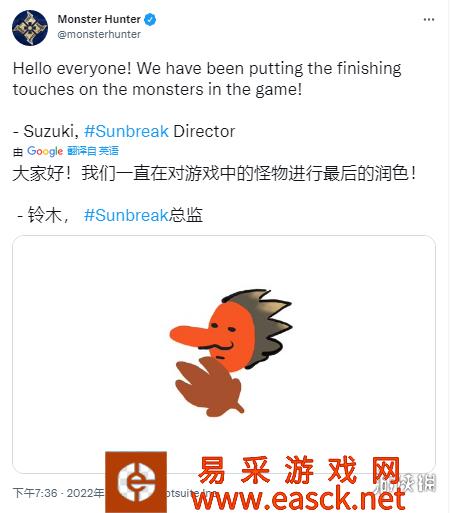Open the 下午7:36 timestamp

point(35,493)
